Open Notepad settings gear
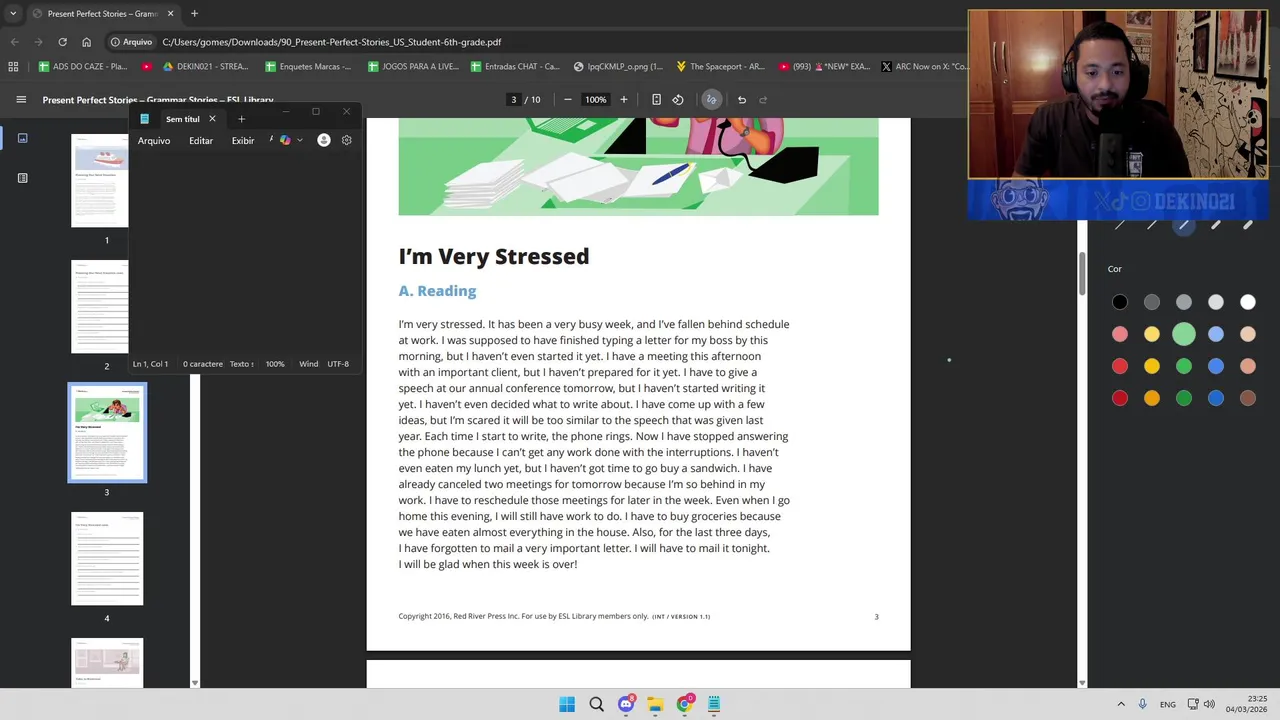Viewport: 1280px width, 720px height. tap(347, 140)
